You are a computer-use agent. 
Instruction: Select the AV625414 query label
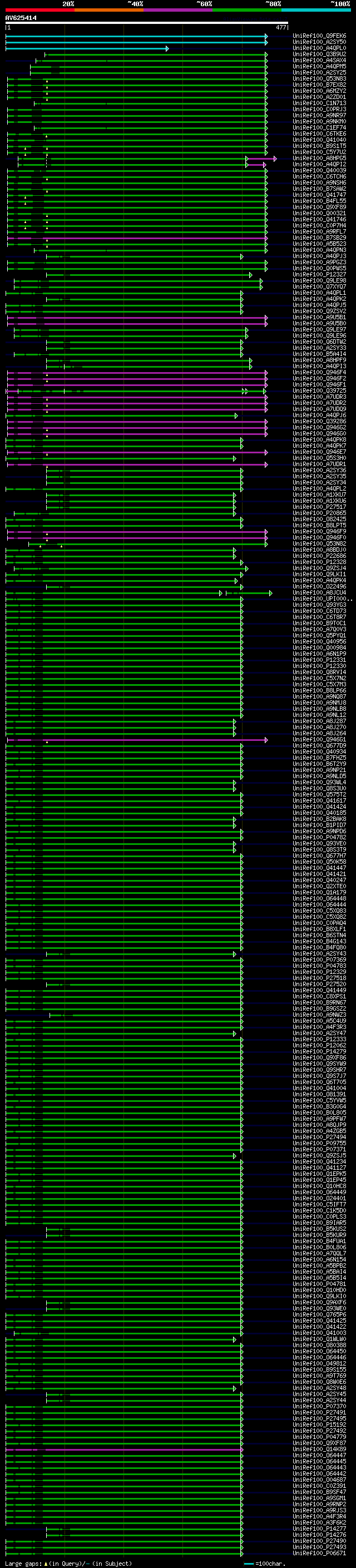pyautogui.click(x=21, y=18)
